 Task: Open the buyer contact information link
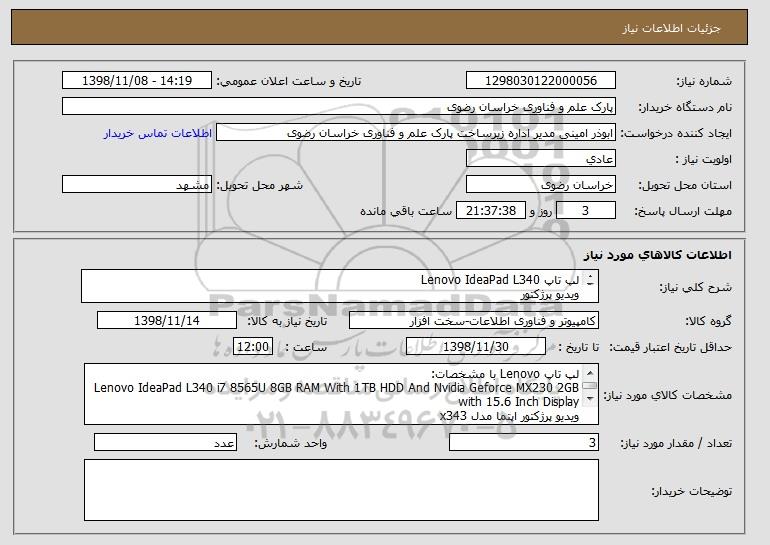[158, 134]
